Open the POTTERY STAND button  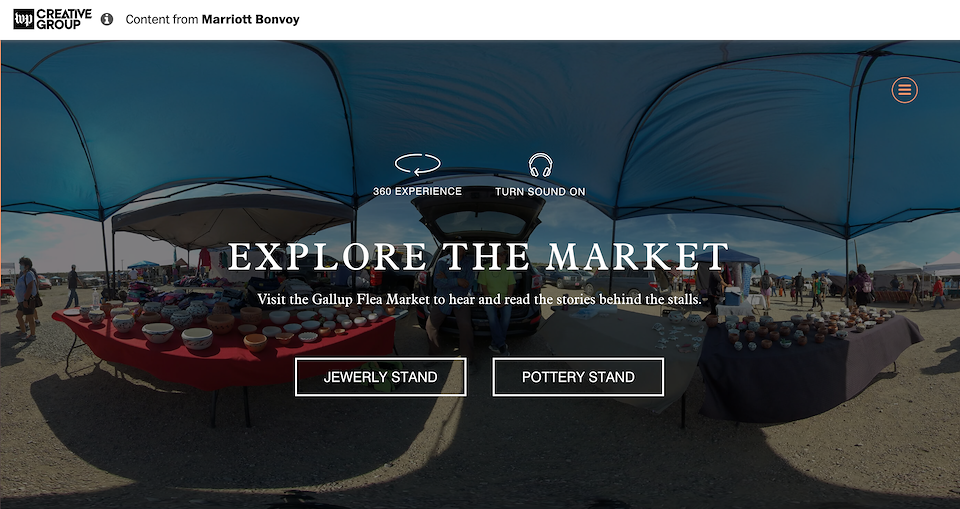pyautogui.click(x=578, y=377)
